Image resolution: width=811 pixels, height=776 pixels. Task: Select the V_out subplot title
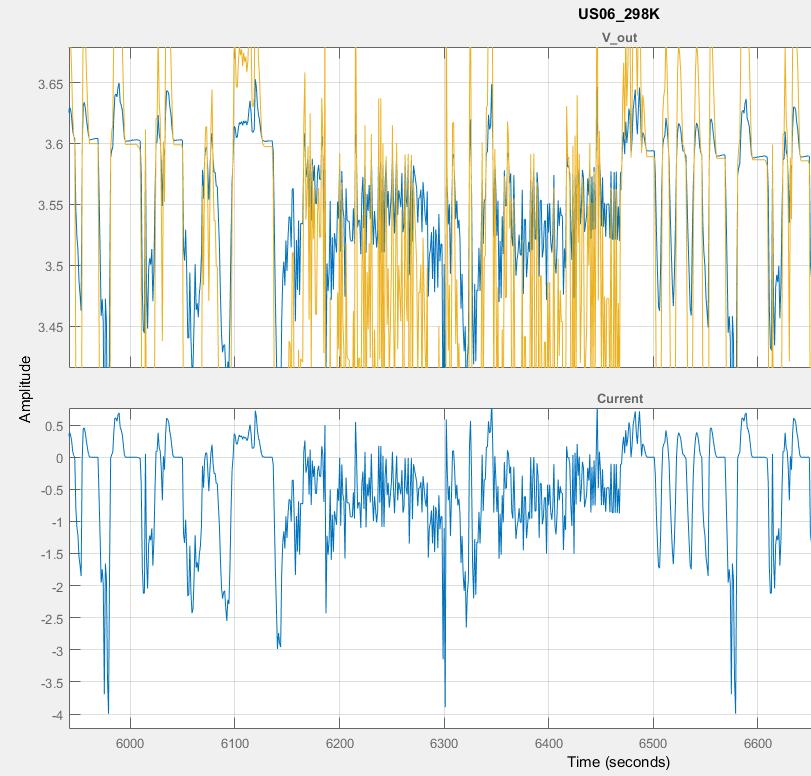pyautogui.click(x=619, y=38)
